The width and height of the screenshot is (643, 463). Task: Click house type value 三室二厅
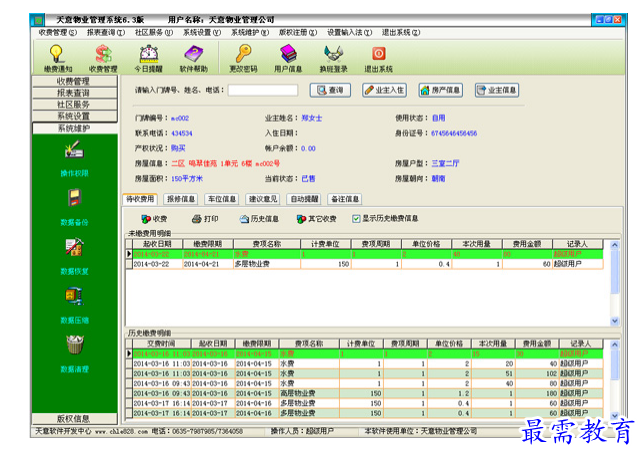pyautogui.click(x=445, y=163)
